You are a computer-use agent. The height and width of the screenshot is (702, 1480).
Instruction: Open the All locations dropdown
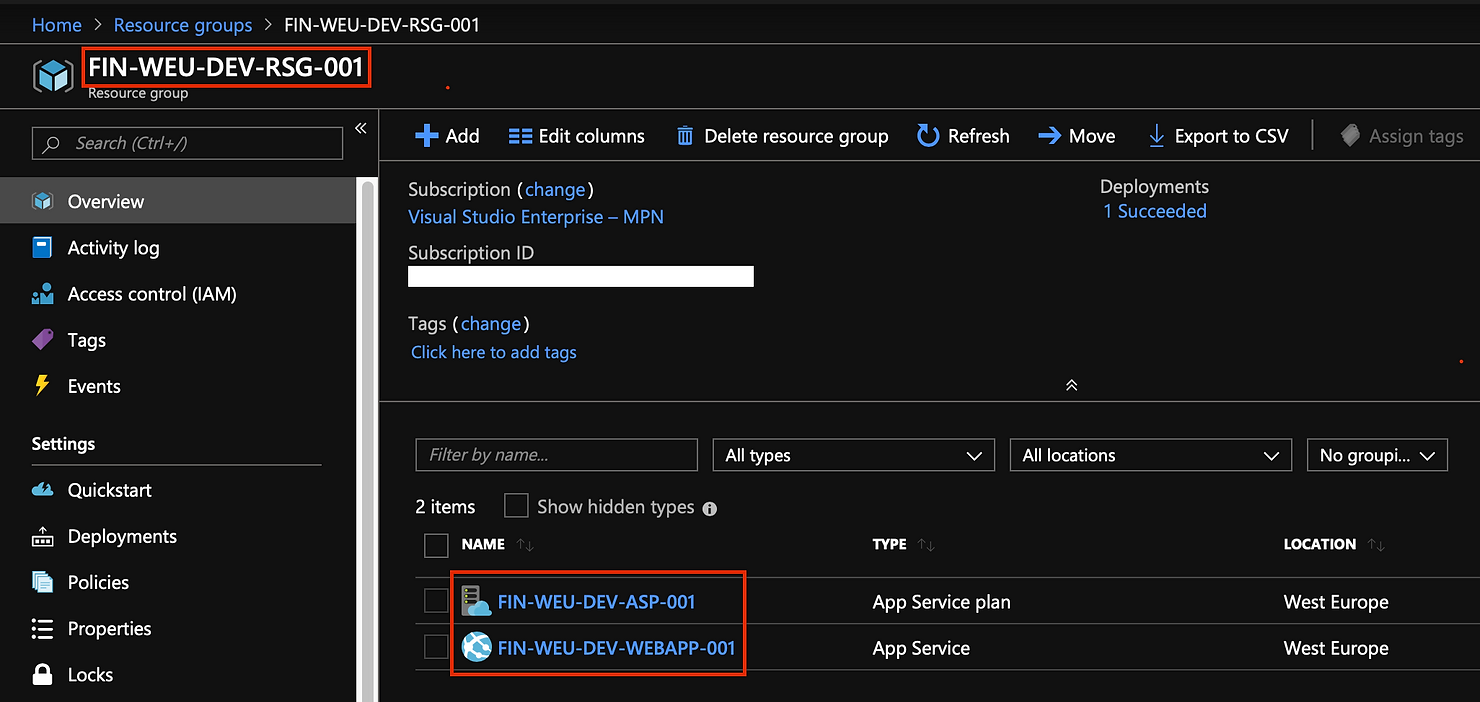[x=1150, y=455]
